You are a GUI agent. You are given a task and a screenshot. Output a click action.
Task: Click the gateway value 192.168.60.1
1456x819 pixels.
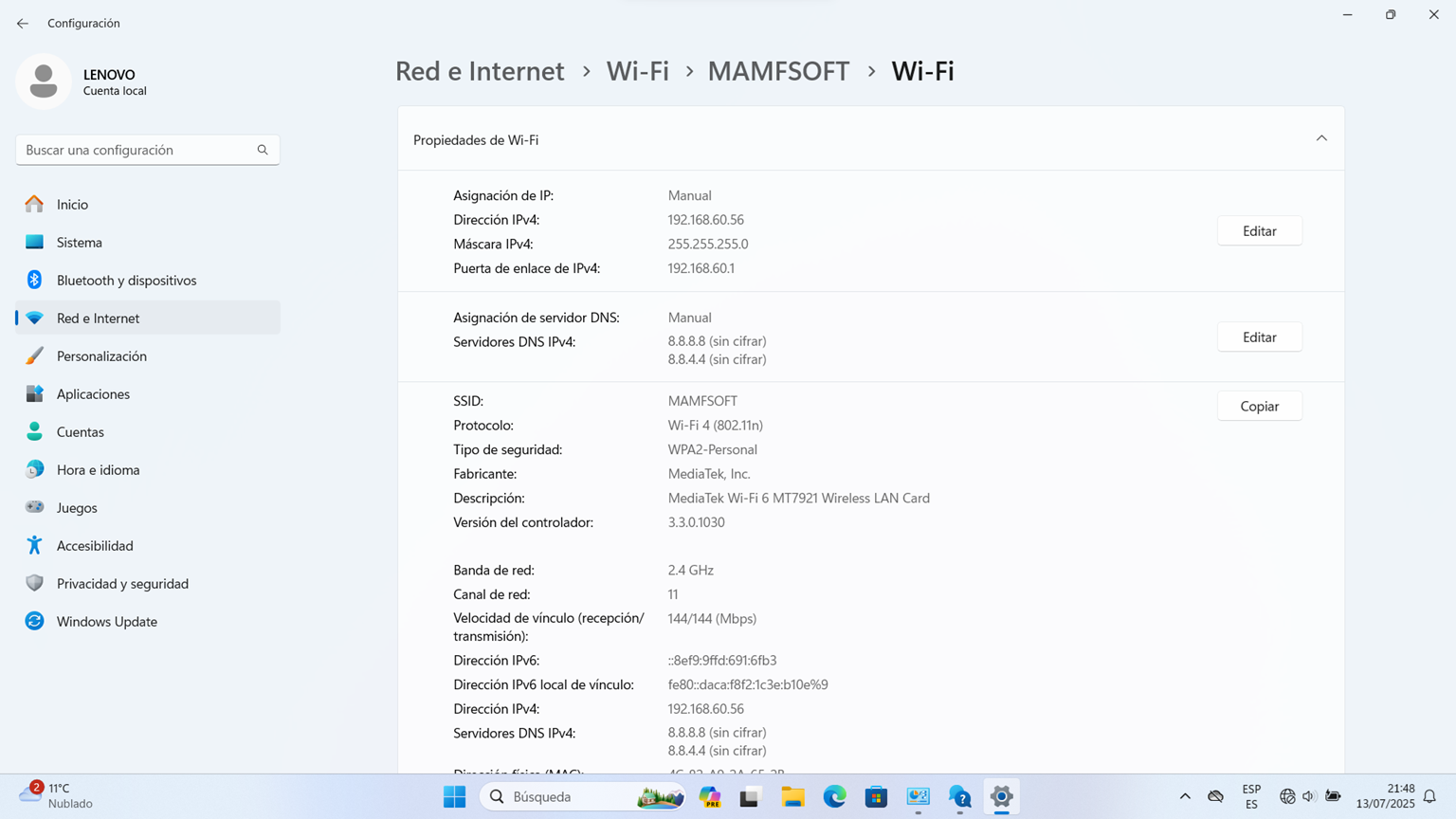[701, 268]
